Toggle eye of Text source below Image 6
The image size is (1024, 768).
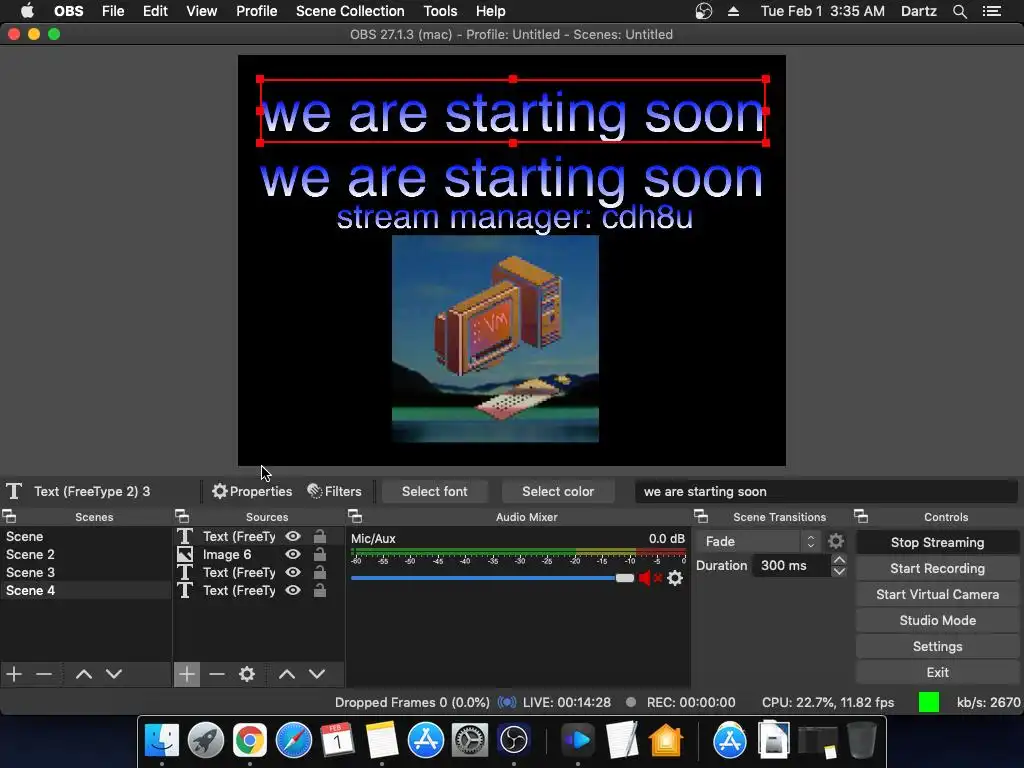tap(293, 572)
